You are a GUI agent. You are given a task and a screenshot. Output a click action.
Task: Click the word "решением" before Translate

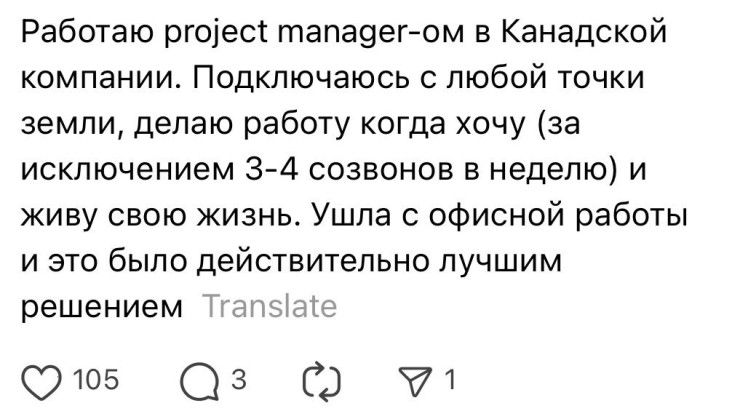101,309
